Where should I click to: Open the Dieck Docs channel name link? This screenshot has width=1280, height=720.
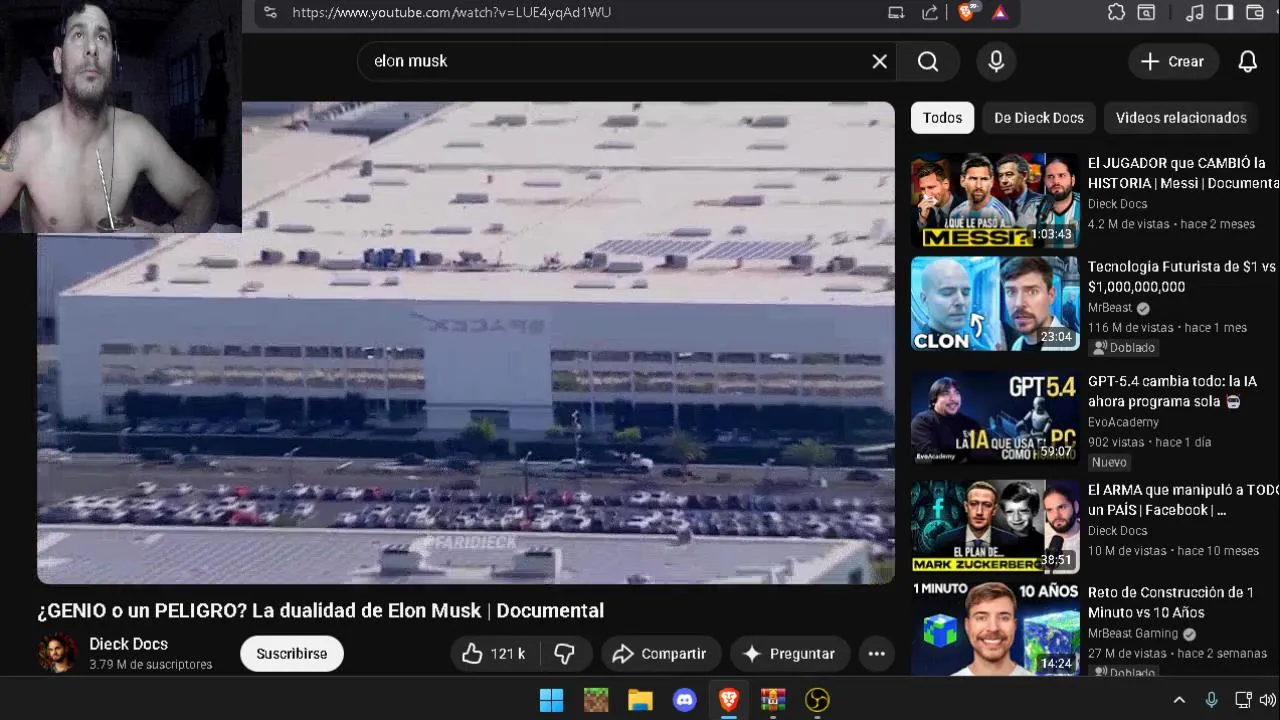[x=128, y=644]
